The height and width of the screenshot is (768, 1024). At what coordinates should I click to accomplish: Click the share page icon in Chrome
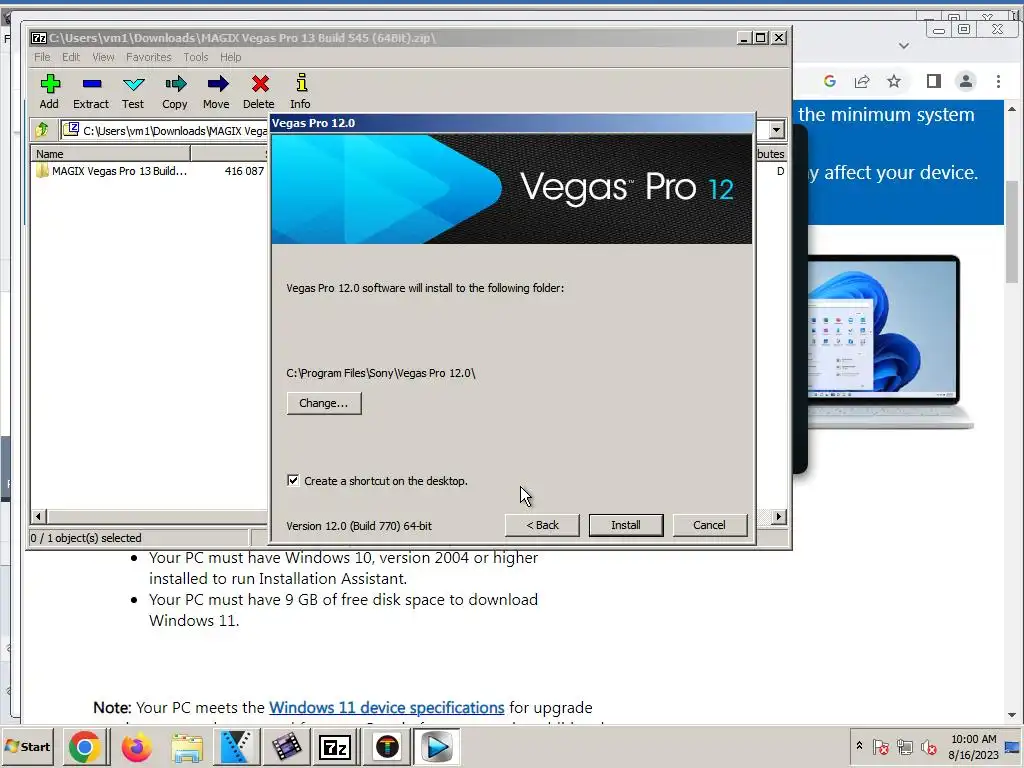tap(862, 81)
